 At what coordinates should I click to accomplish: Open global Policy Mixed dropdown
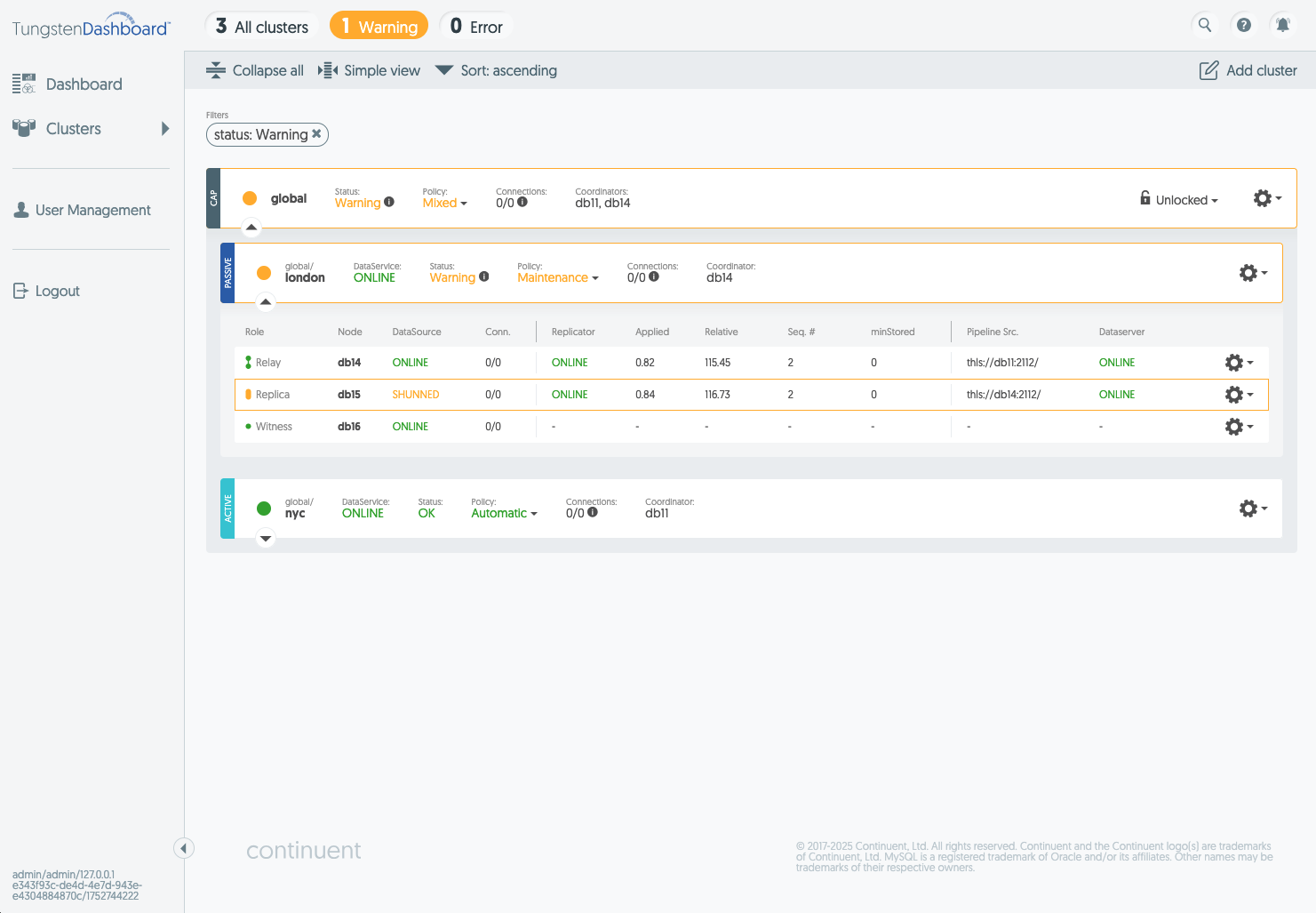(x=444, y=203)
